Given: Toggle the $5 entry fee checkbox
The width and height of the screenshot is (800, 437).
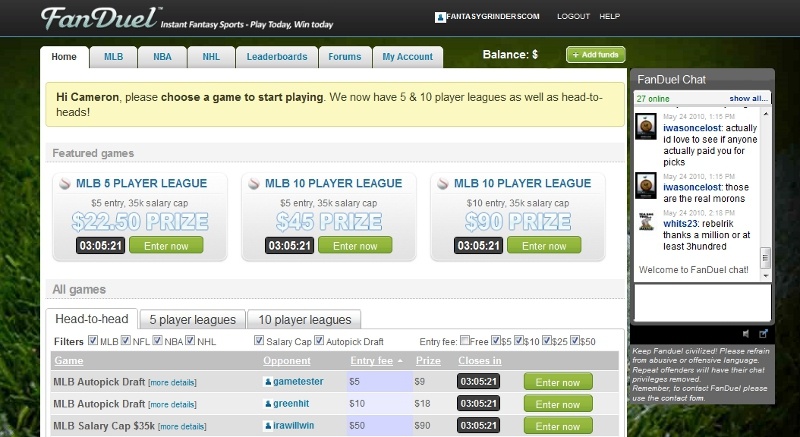Looking at the screenshot, I should point(496,340).
